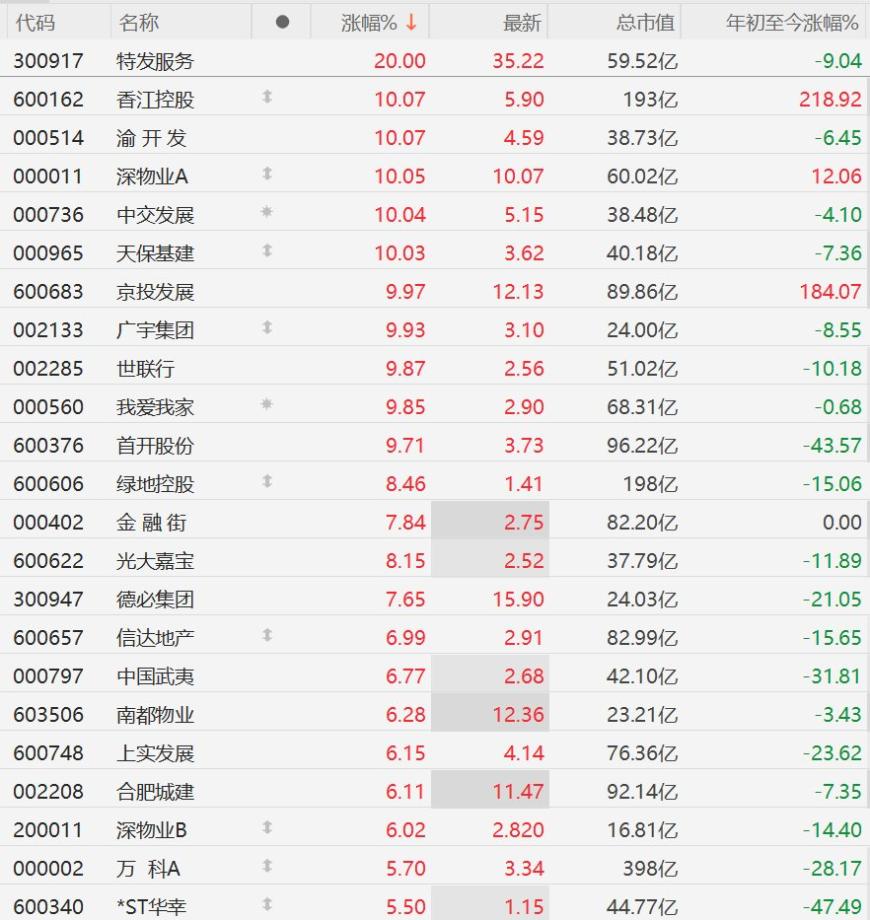Image resolution: width=870 pixels, height=920 pixels.
Task: Select stock code 600162
Action: tap(48, 99)
